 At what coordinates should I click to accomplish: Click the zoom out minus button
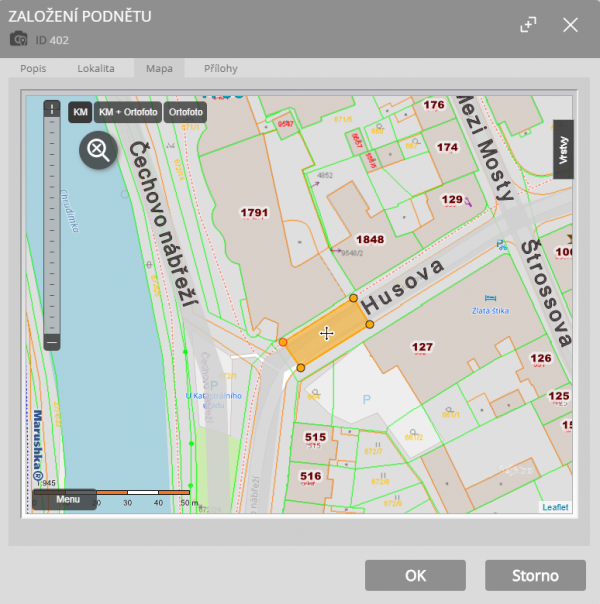[x=52, y=342]
